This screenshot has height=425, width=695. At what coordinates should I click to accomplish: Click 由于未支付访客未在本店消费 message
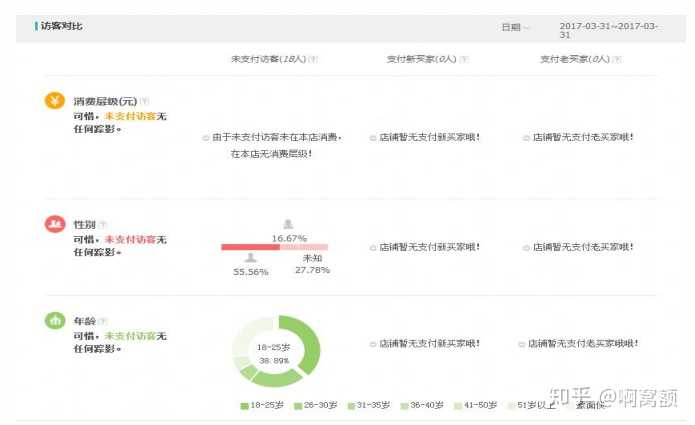[x=277, y=138]
